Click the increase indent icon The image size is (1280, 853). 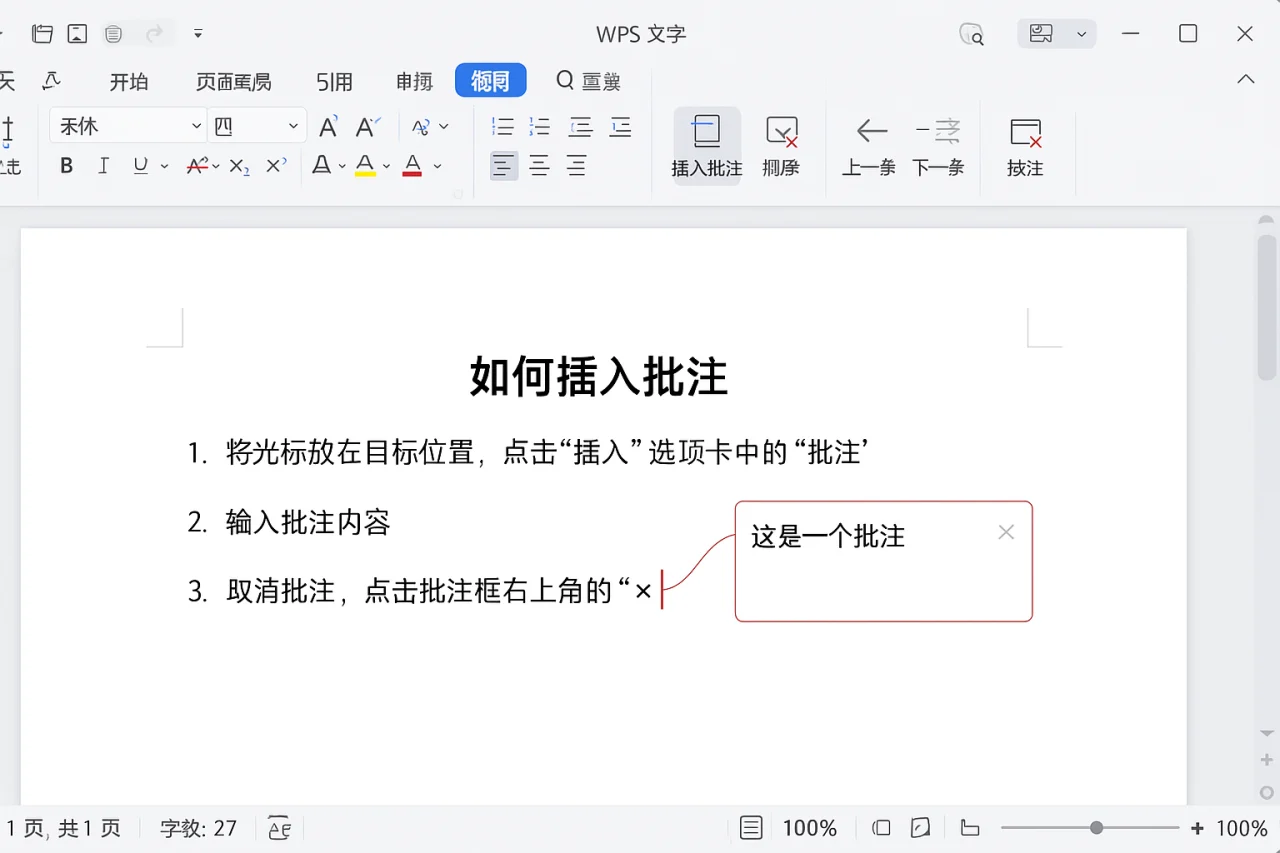tap(621, 126)
